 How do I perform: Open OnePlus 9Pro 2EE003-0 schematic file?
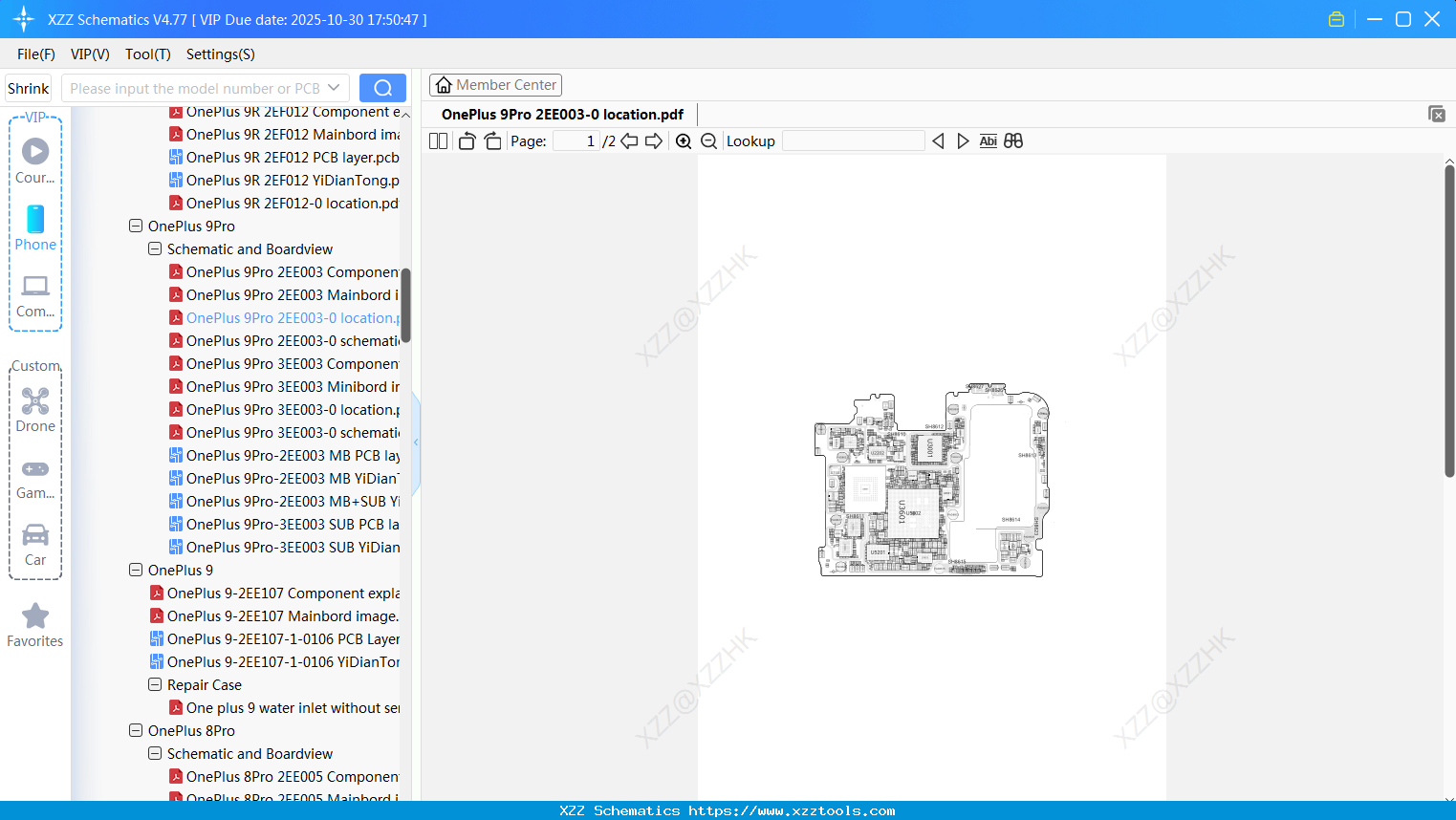(x=285, y=341)
